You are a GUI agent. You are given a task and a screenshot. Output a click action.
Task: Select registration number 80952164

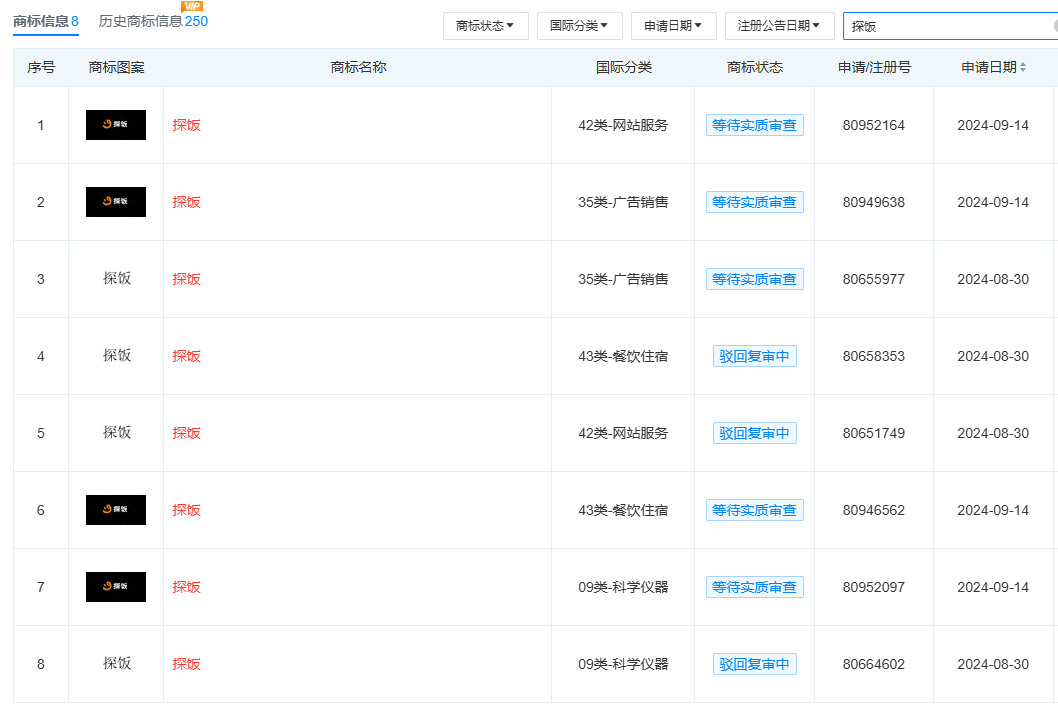[874, 125]
